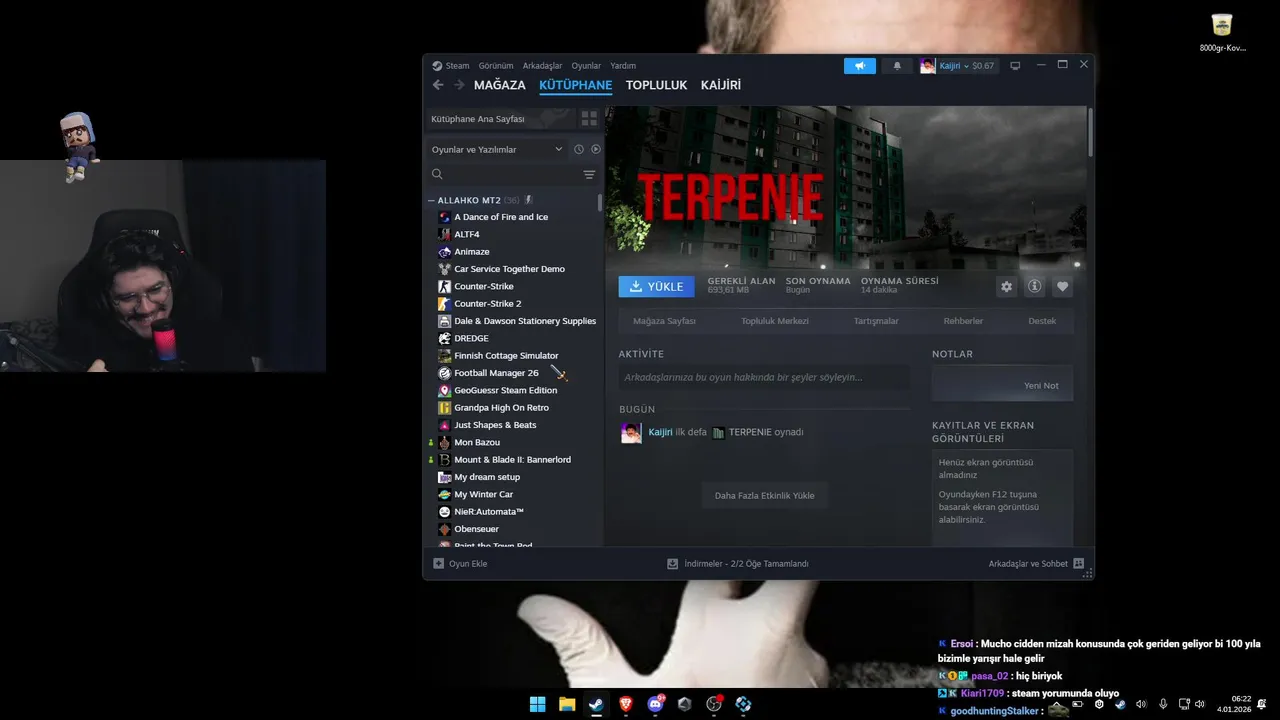Open Discord from the taskbar
The width and height of the screenshot is (1280, 720).
[x=655, y=704]
